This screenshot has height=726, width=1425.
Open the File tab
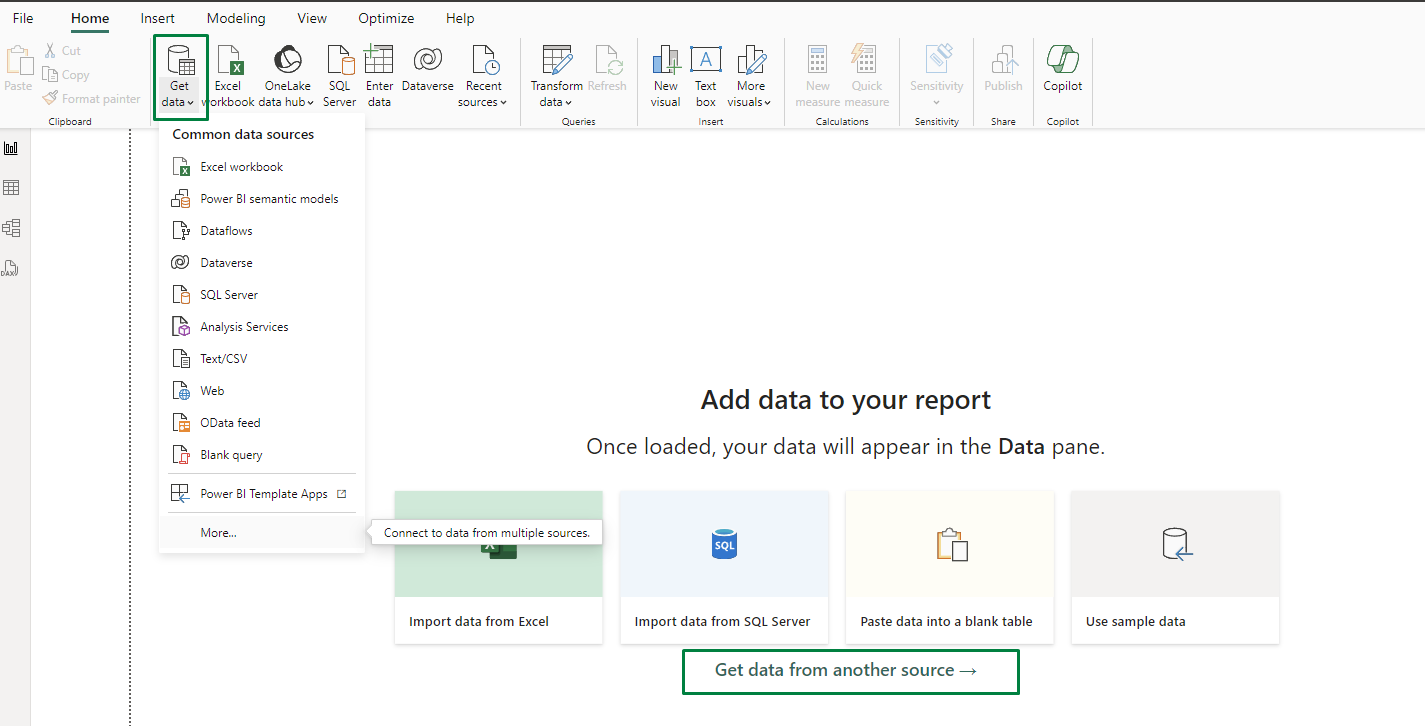click(x=23, y=19)
